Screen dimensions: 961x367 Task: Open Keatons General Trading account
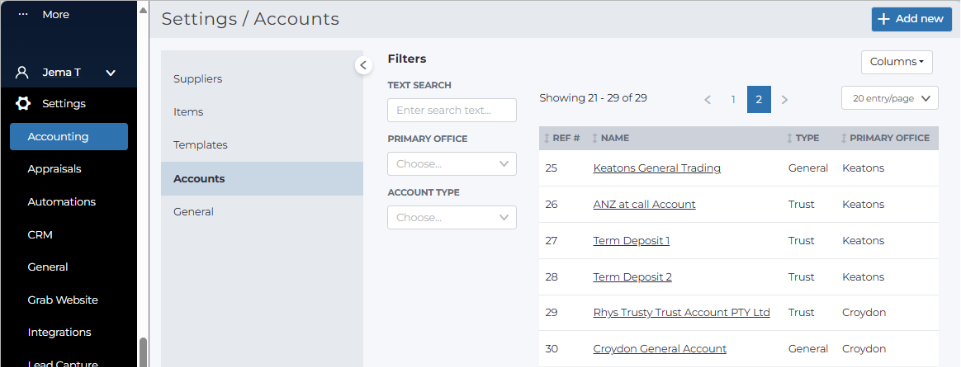(x=656, y=168)
